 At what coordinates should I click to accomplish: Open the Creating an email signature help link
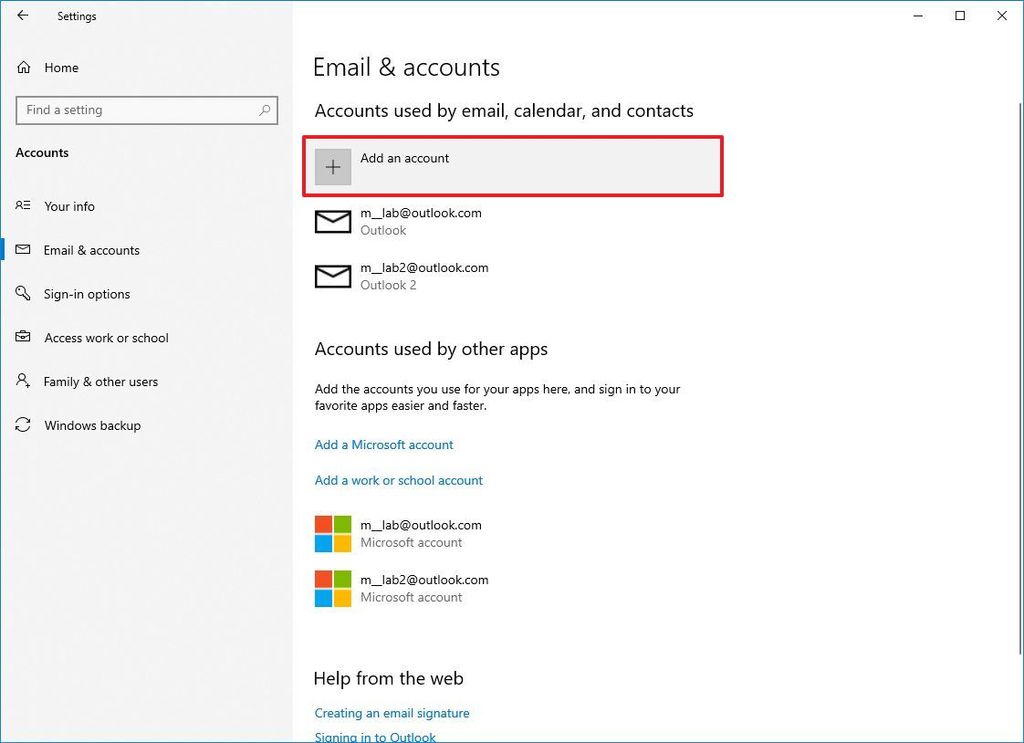point(392,712)
